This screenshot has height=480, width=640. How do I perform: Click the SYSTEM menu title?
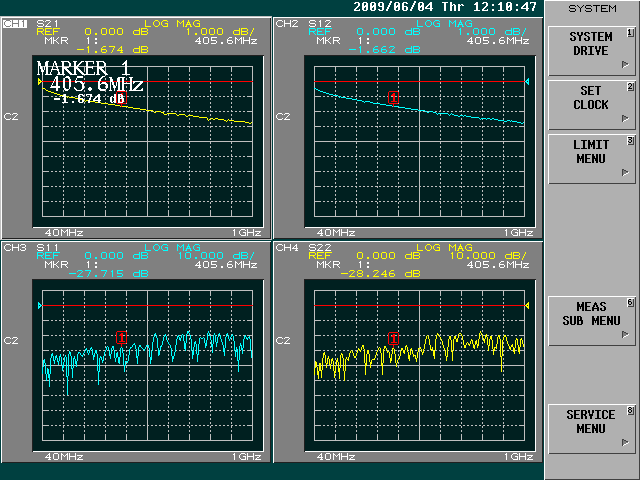coord(592,9)
